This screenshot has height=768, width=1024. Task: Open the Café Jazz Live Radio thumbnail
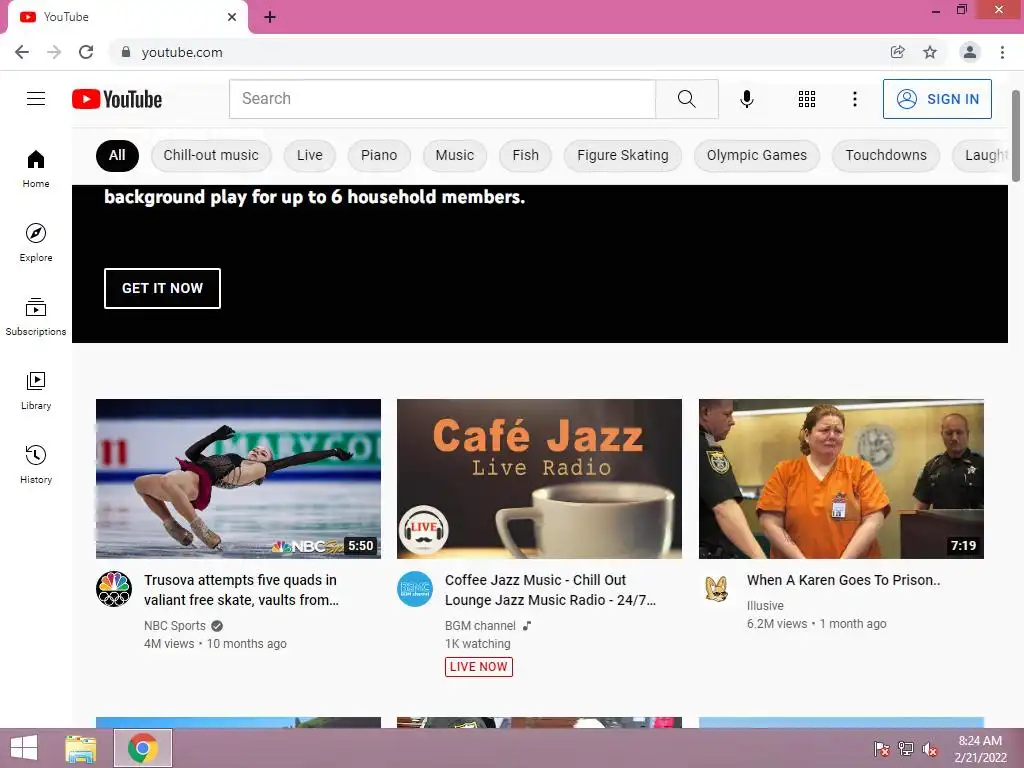pyautogui.click(x=539, y=479)
